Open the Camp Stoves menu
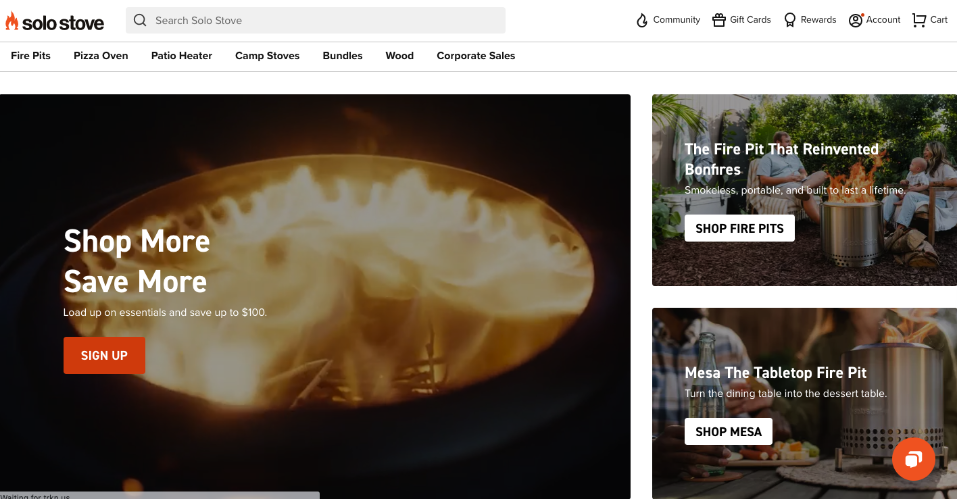 click(267, 56)
